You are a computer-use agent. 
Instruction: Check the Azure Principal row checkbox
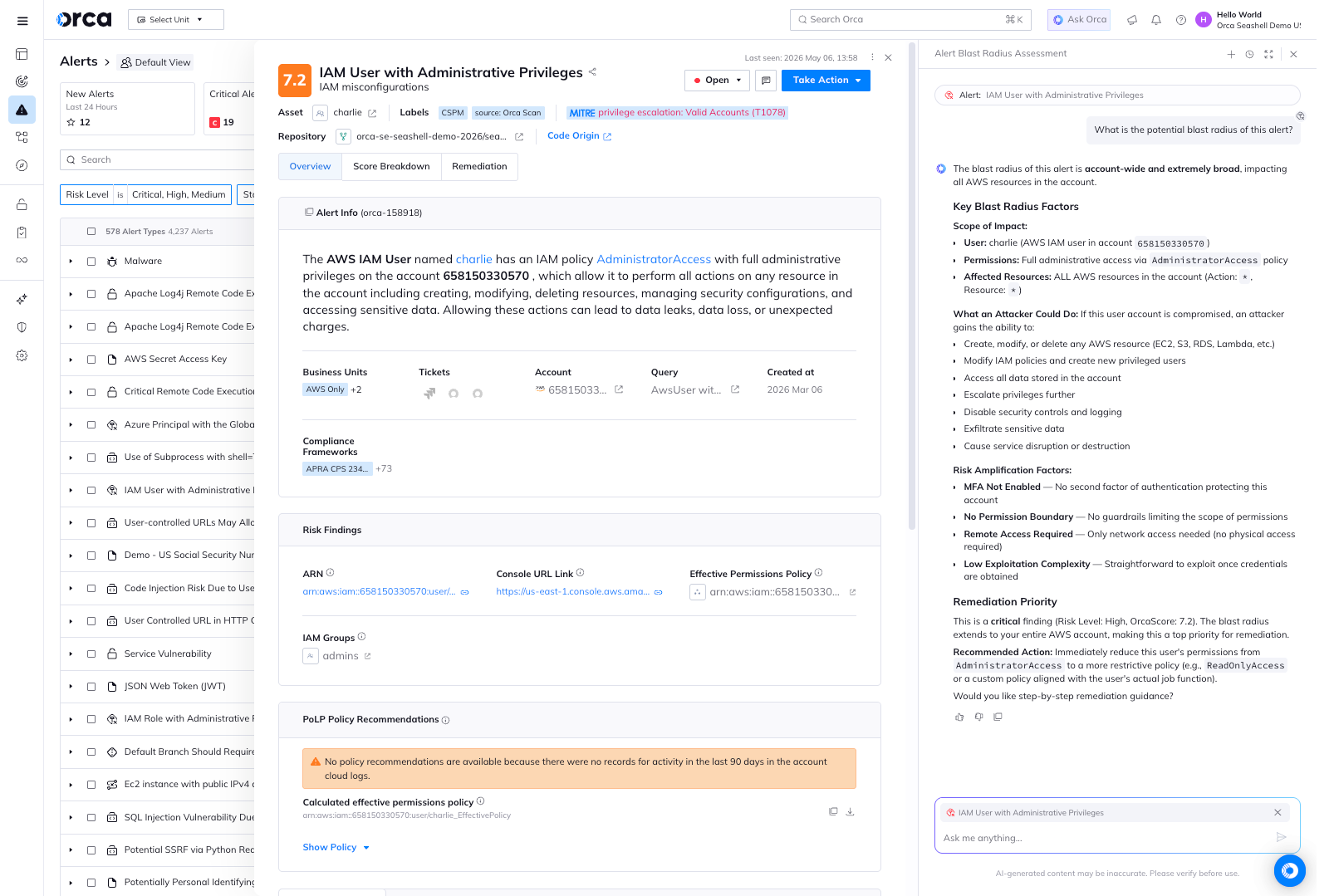(x=91, y=424)
